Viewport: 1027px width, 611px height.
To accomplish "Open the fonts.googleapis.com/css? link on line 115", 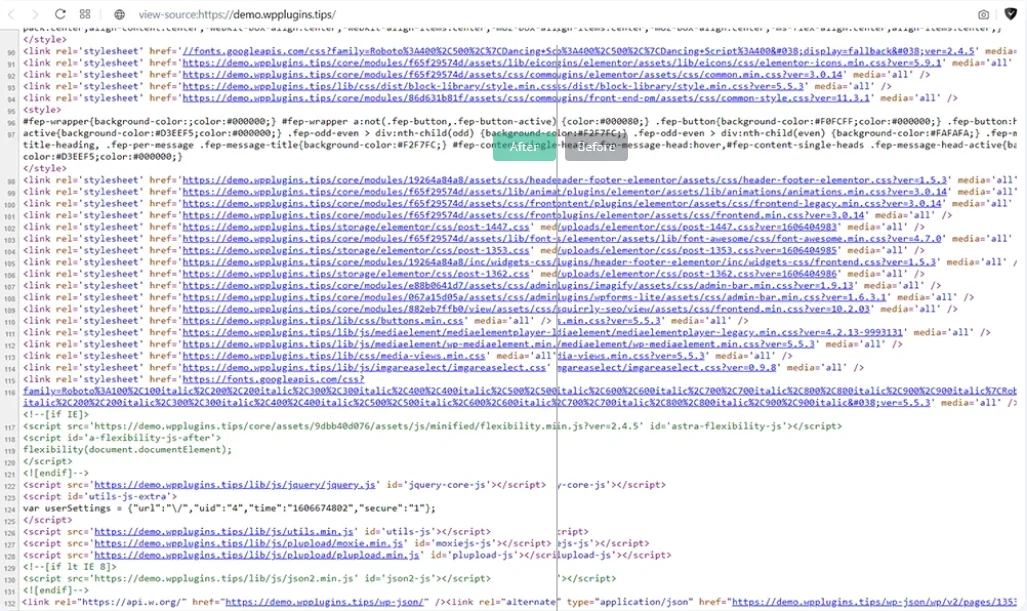I will [x=273, y=380].
